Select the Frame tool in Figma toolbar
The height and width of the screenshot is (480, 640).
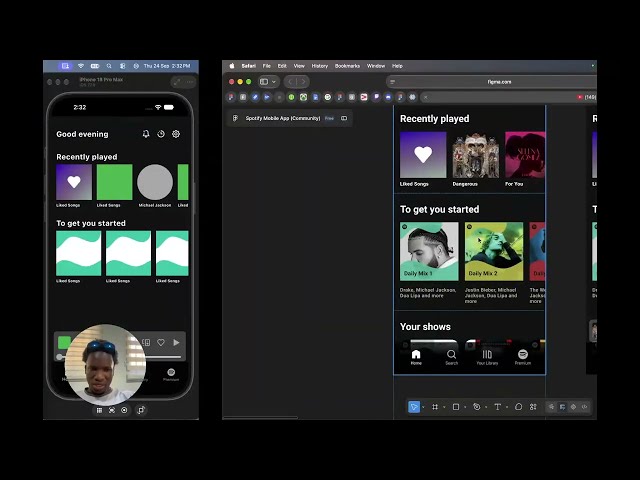(x=435, y=407)
